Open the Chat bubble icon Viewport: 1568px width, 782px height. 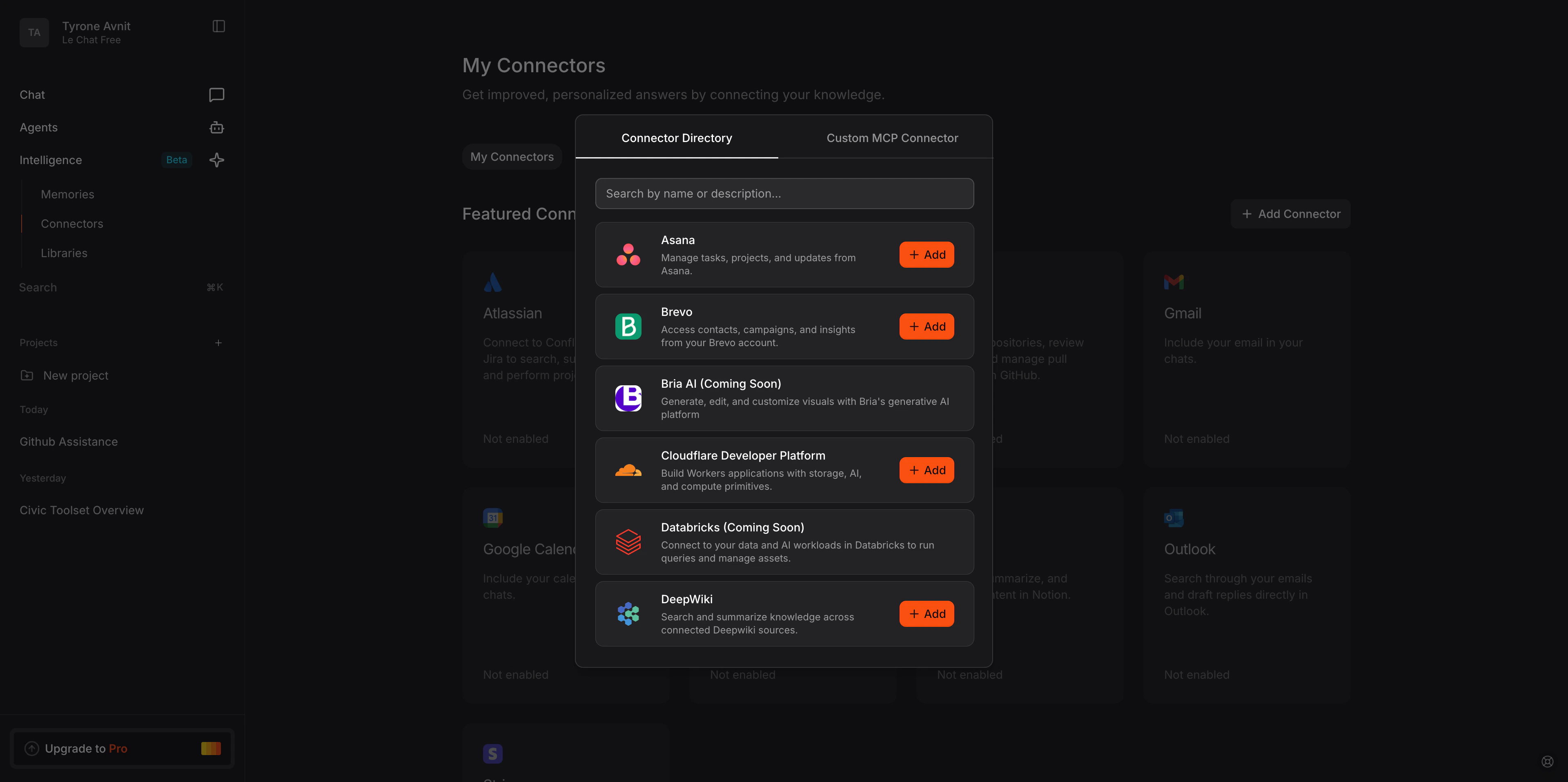pyautogui.click(x=217, y=94)
